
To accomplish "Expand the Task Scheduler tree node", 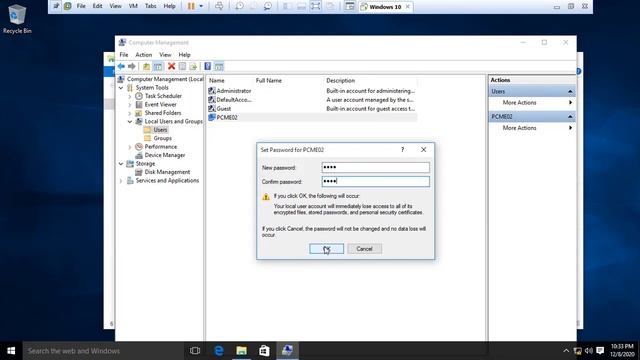I will point(130,96).
